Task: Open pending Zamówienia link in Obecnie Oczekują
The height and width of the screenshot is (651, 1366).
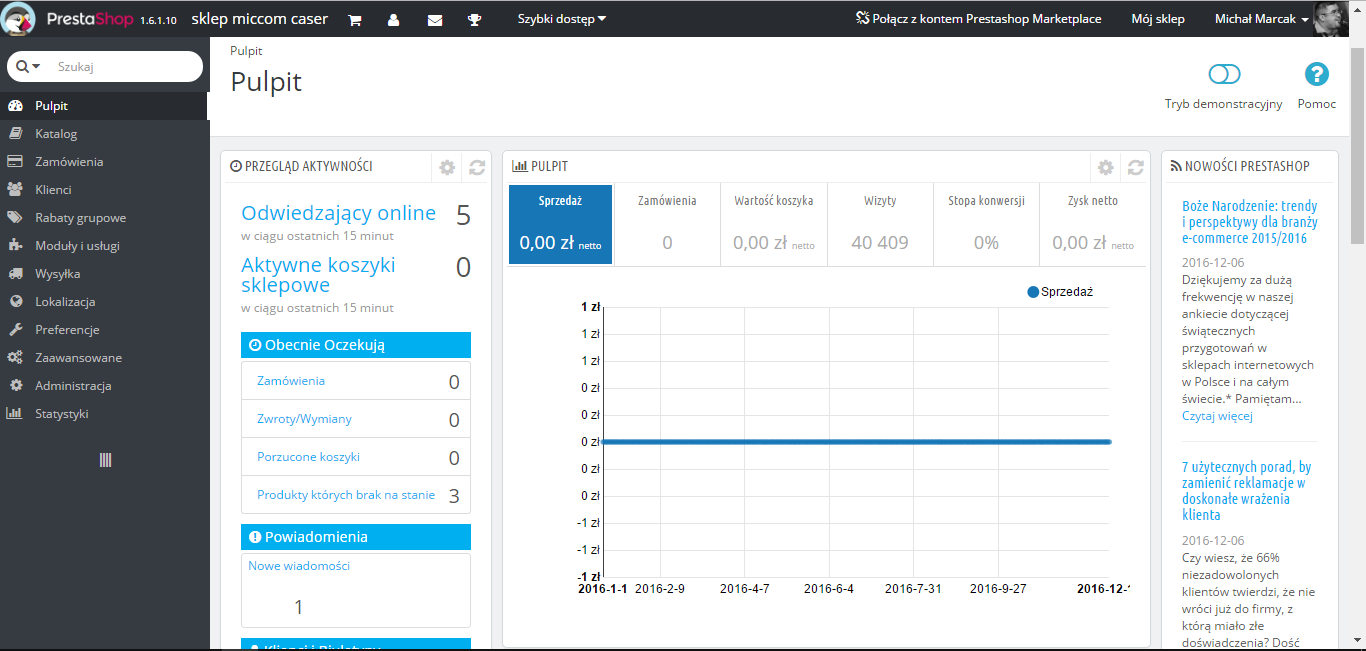Action: (291, 381)
